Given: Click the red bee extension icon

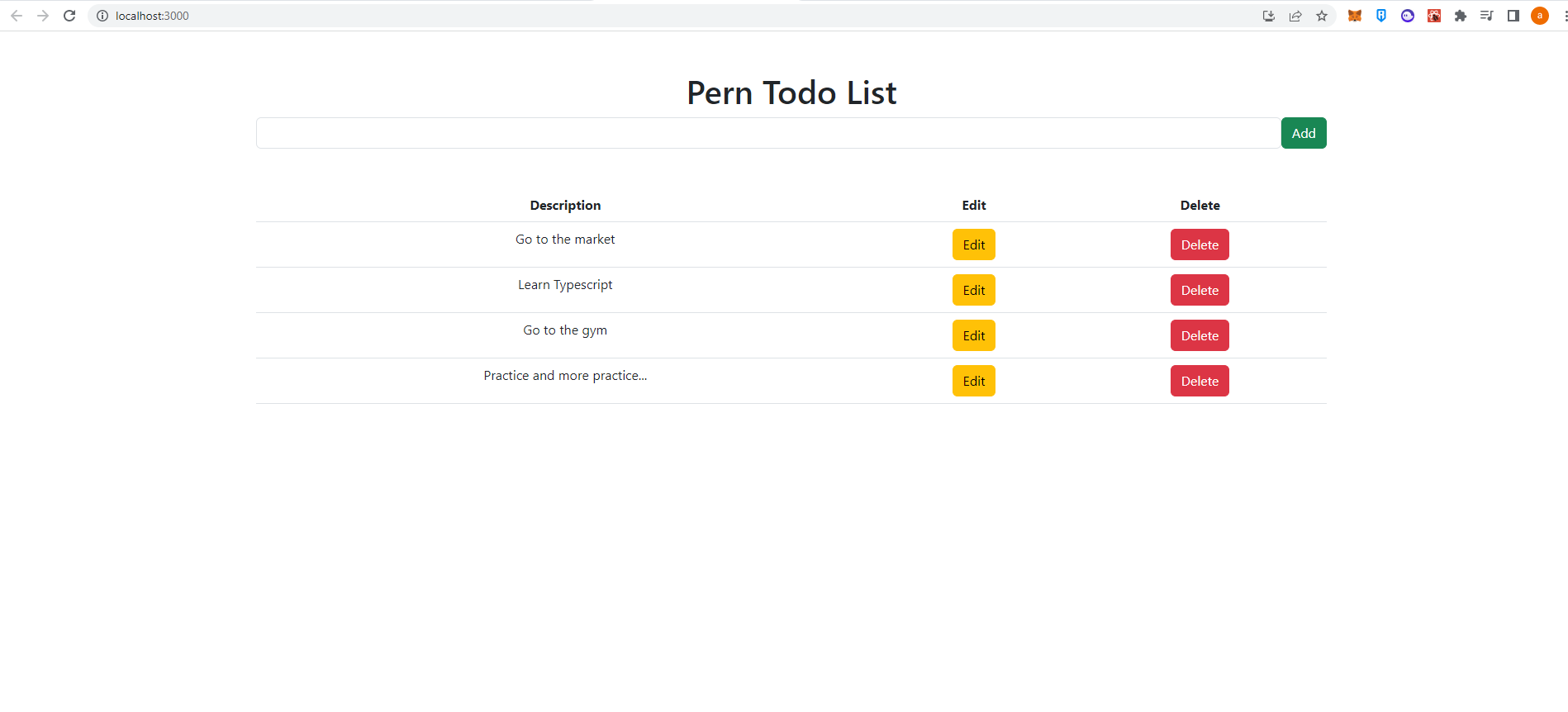Looking at the screenshot, I should click(x=1434, y=16).
